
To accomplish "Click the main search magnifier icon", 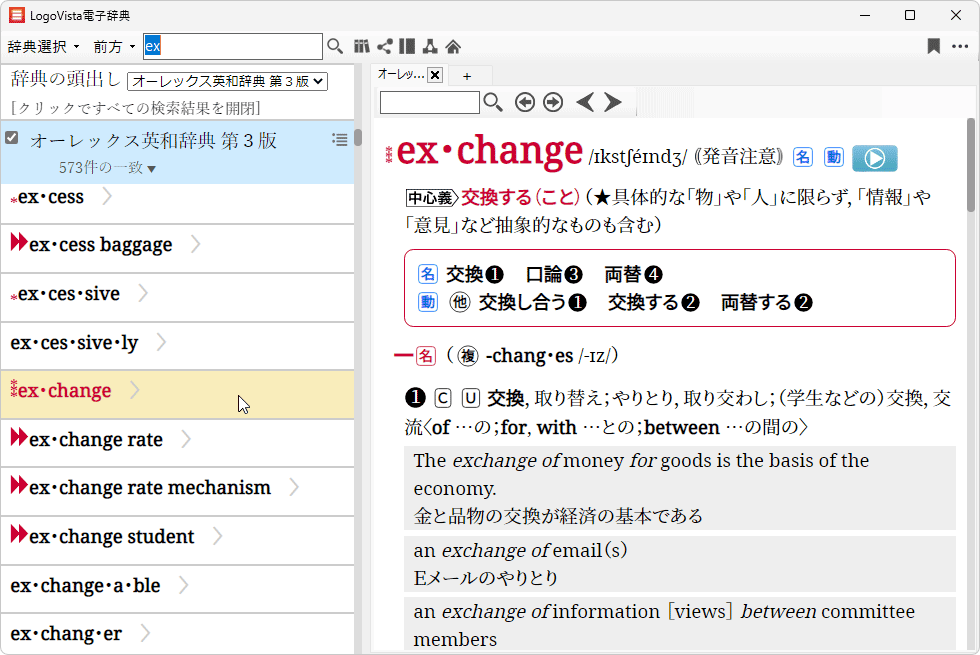I will (335, 46).
